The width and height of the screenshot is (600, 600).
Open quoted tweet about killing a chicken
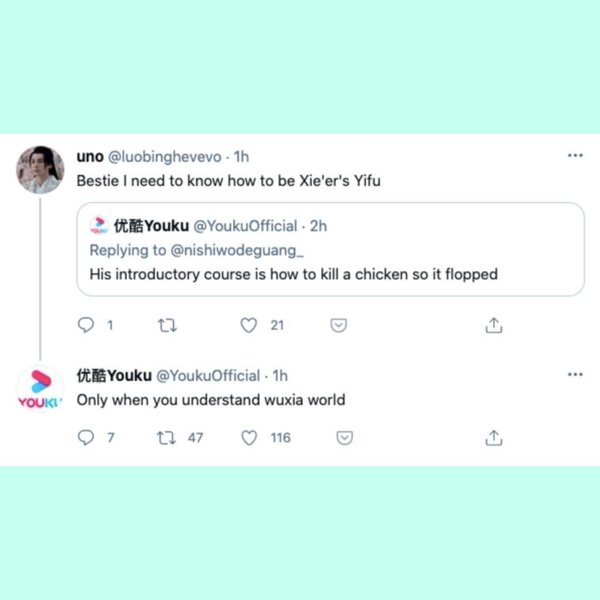330,249
